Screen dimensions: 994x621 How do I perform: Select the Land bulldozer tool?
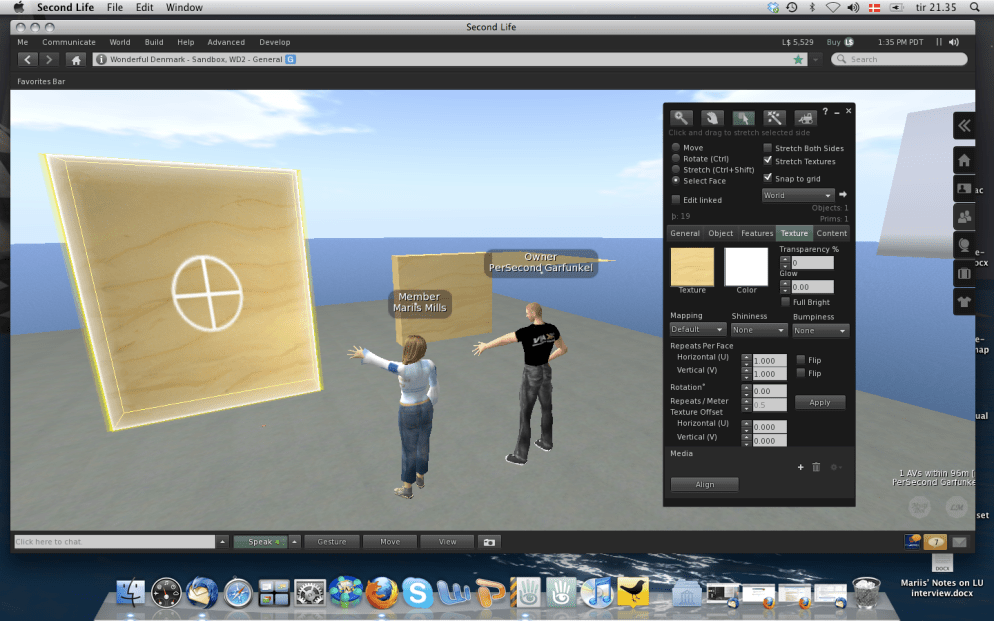point(804,118)
